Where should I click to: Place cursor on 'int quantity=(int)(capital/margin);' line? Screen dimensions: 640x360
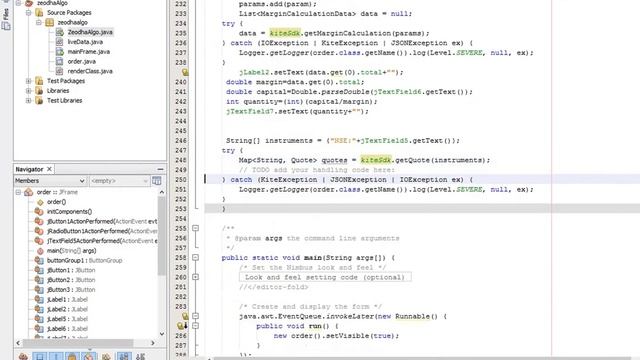(x=302, y=102)
